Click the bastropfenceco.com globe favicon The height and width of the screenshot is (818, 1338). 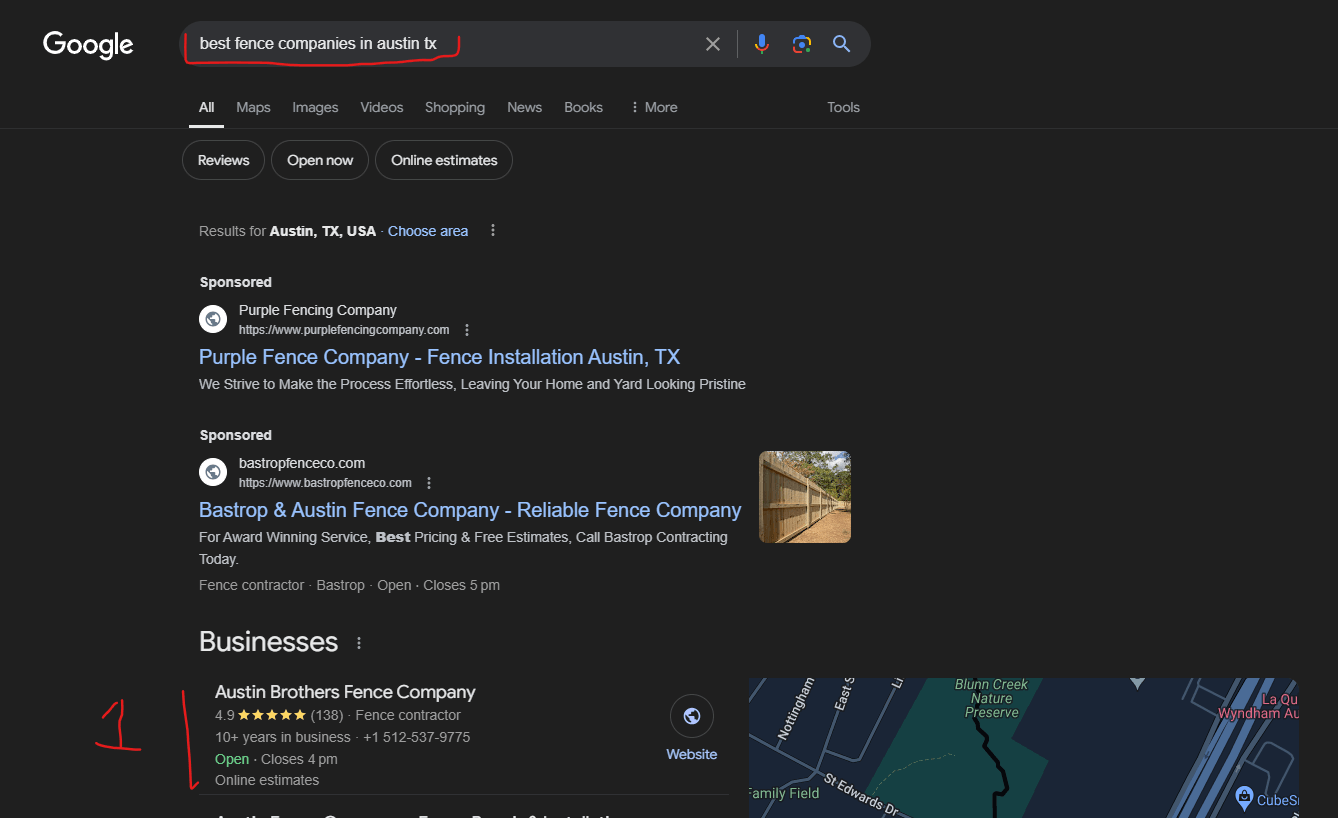[x=213, y=472]
